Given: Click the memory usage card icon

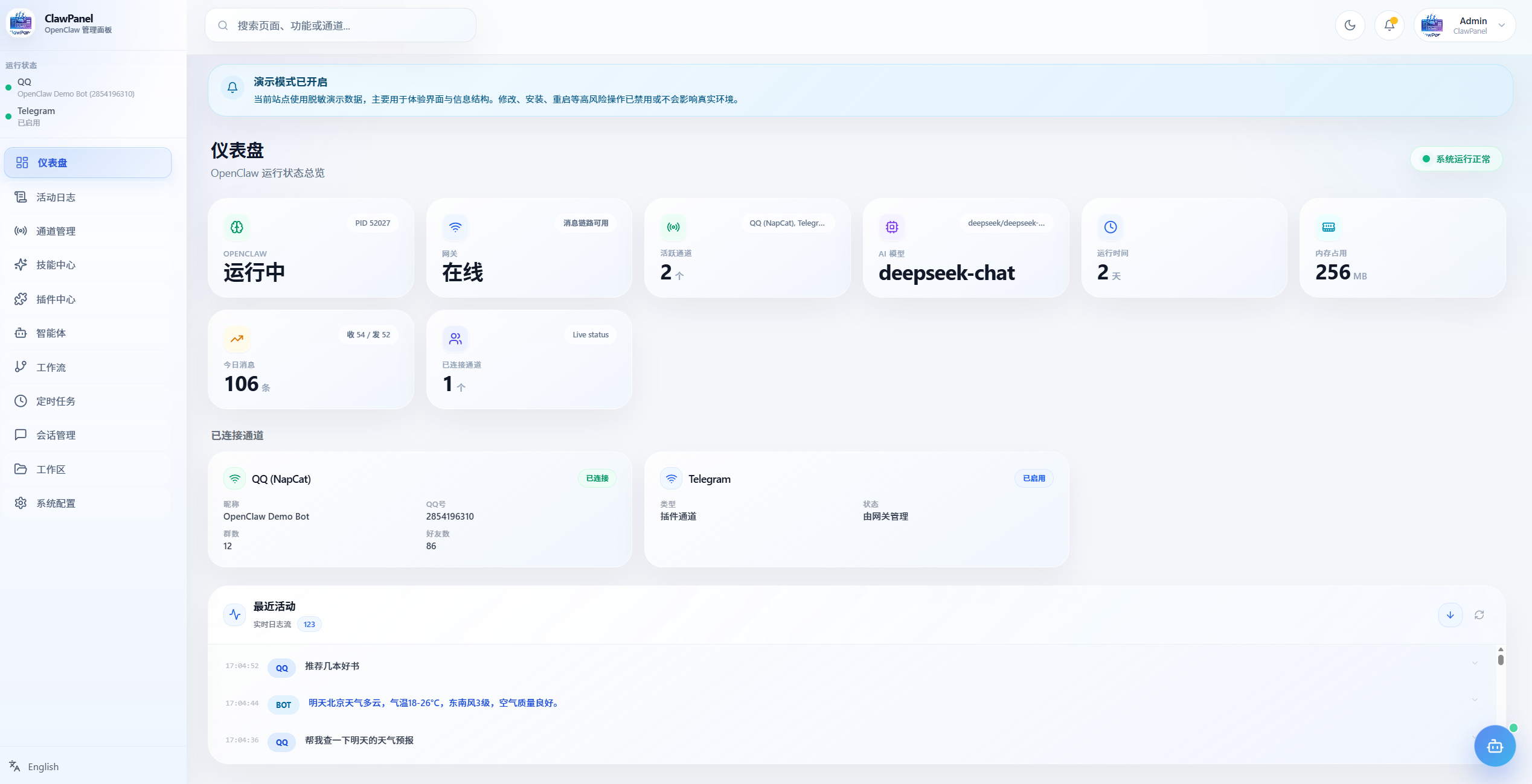Looking at the screenshot, I should pos(1328,227).
